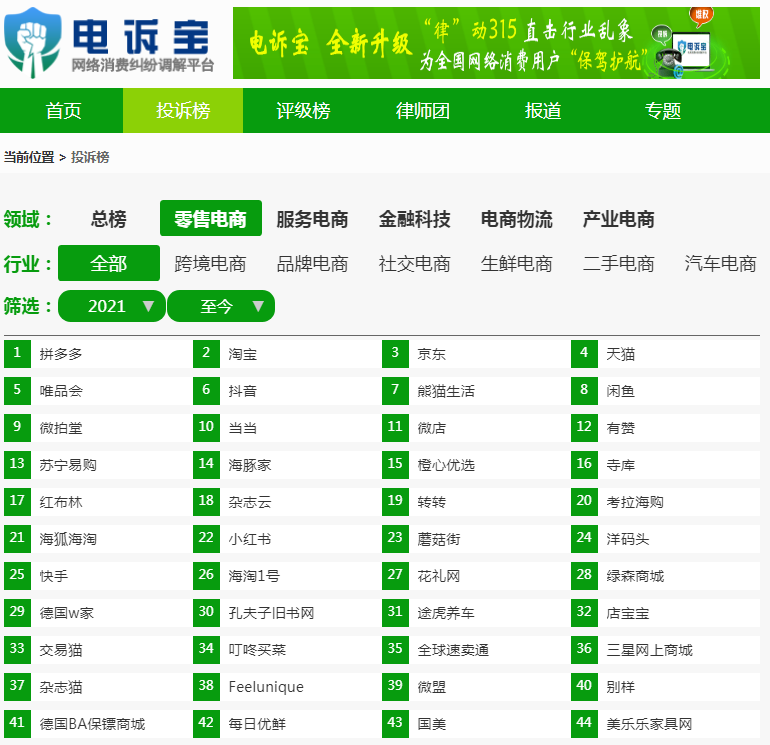The image size is (770, 745).
Task: Open the green 全新升级 banner advertisement
Action: (x=496, y=43)
